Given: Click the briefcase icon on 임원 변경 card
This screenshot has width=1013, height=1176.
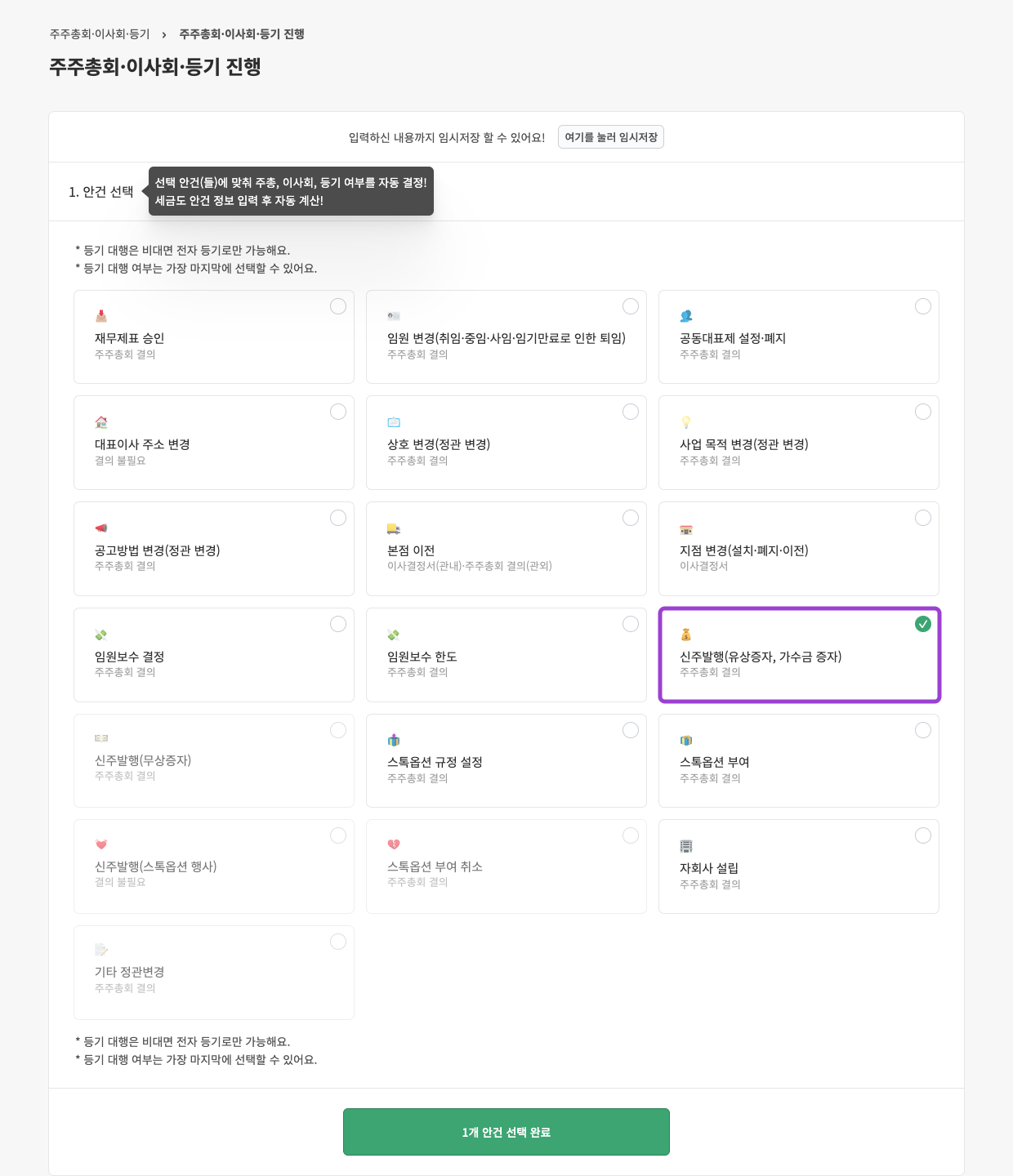Looking at the screenshot, I should point(394,315).
